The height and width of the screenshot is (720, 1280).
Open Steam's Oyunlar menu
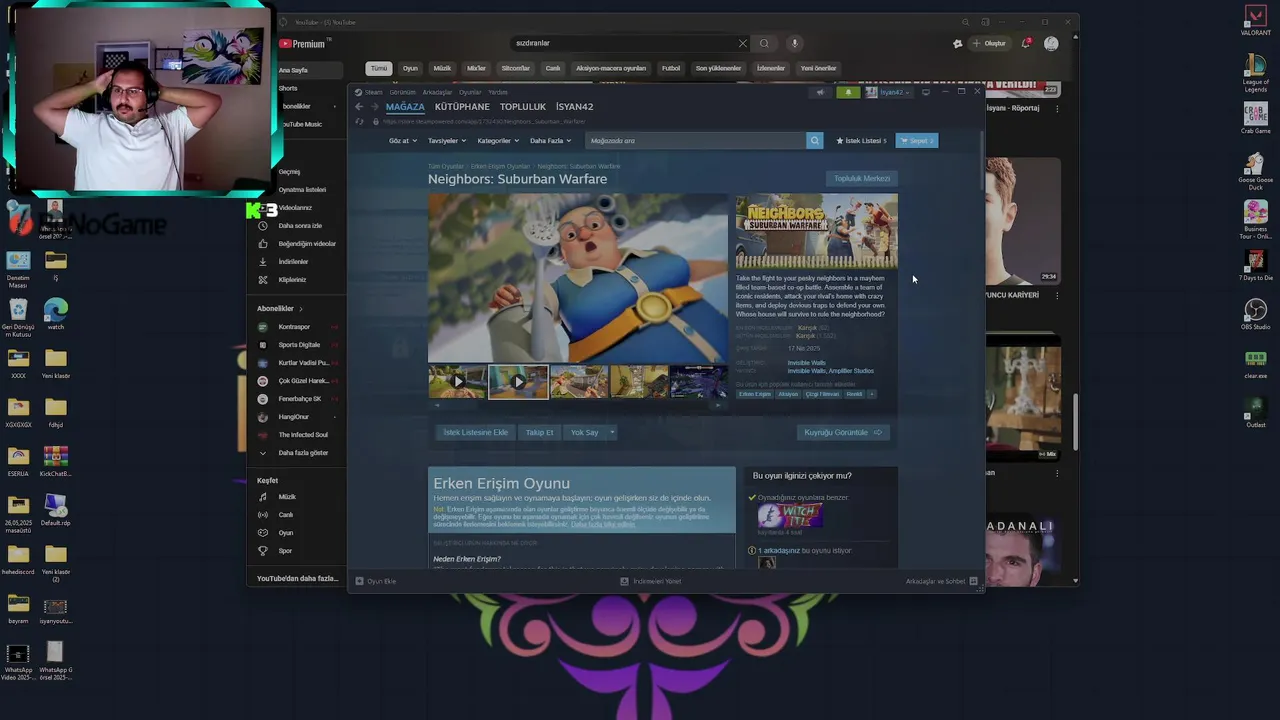click(470, 92)
